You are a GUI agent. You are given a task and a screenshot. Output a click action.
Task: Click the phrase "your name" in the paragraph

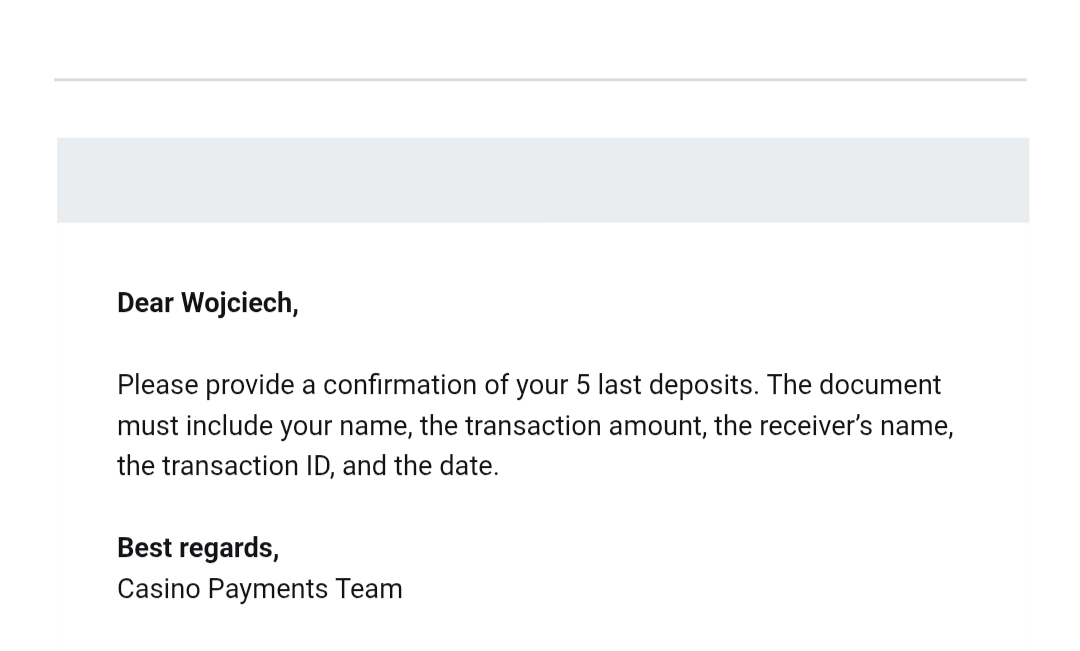(345, 426)
